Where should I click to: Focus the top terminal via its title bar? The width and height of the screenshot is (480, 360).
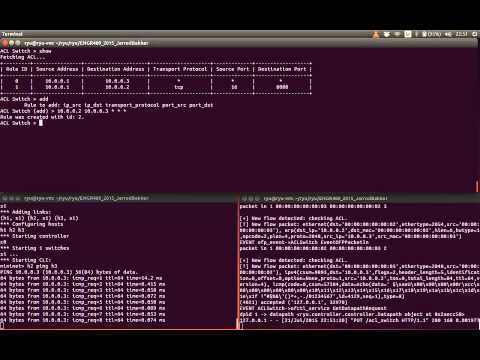(240, 43)
